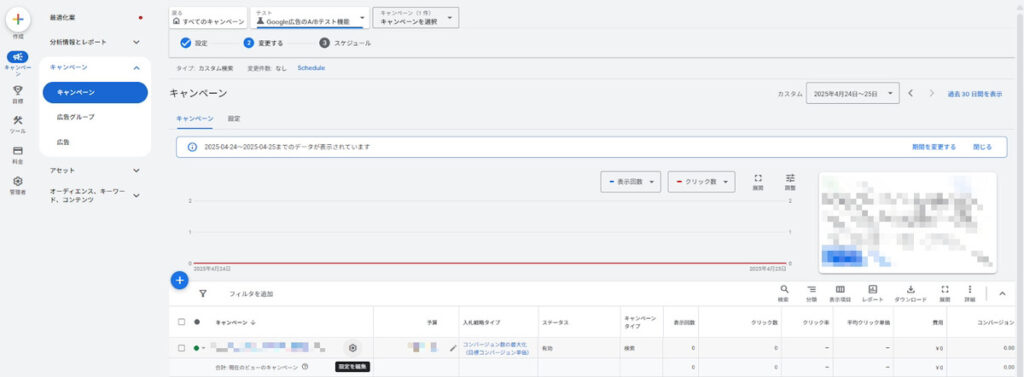Click the Schedule link
Screen dimensions: 1024x377
pyautogui.click(x=311, y=68)
